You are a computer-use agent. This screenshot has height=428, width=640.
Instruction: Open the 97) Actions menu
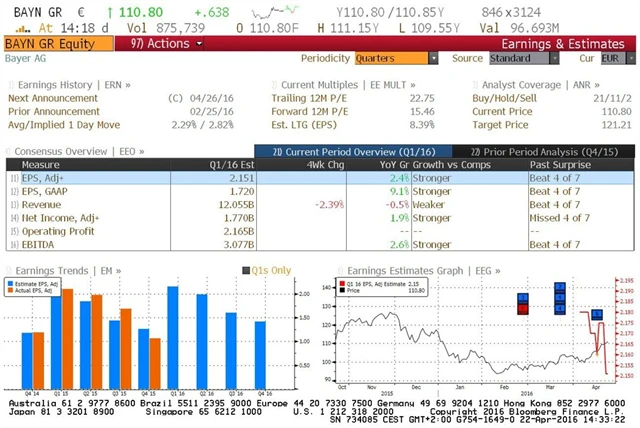point(161,44)
